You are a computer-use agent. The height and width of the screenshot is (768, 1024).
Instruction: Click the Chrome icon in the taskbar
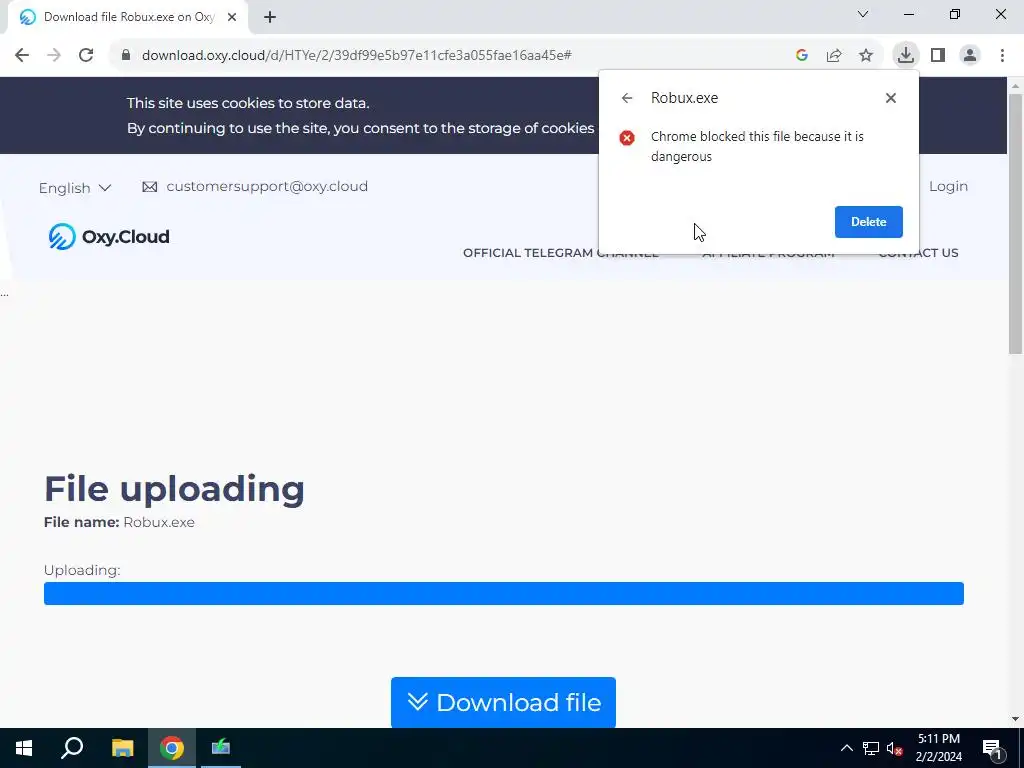point(172,748)
